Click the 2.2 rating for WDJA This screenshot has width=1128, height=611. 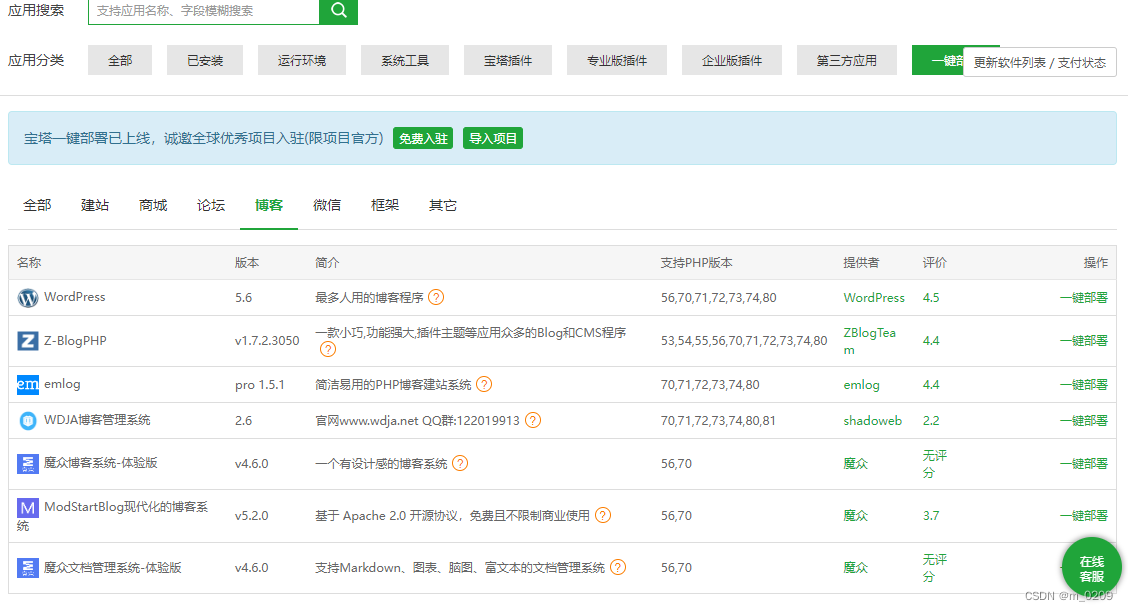tap(931, 420)
